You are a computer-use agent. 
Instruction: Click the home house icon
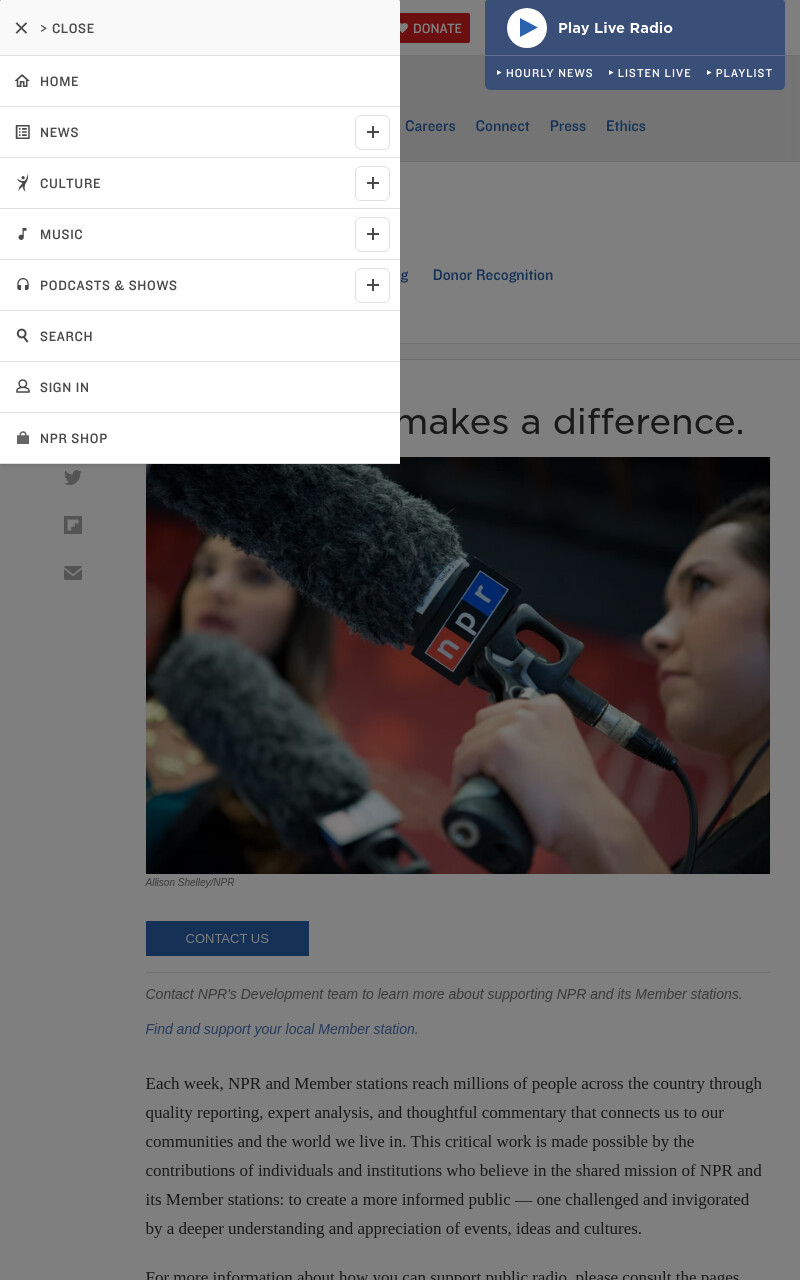[22, 81]
